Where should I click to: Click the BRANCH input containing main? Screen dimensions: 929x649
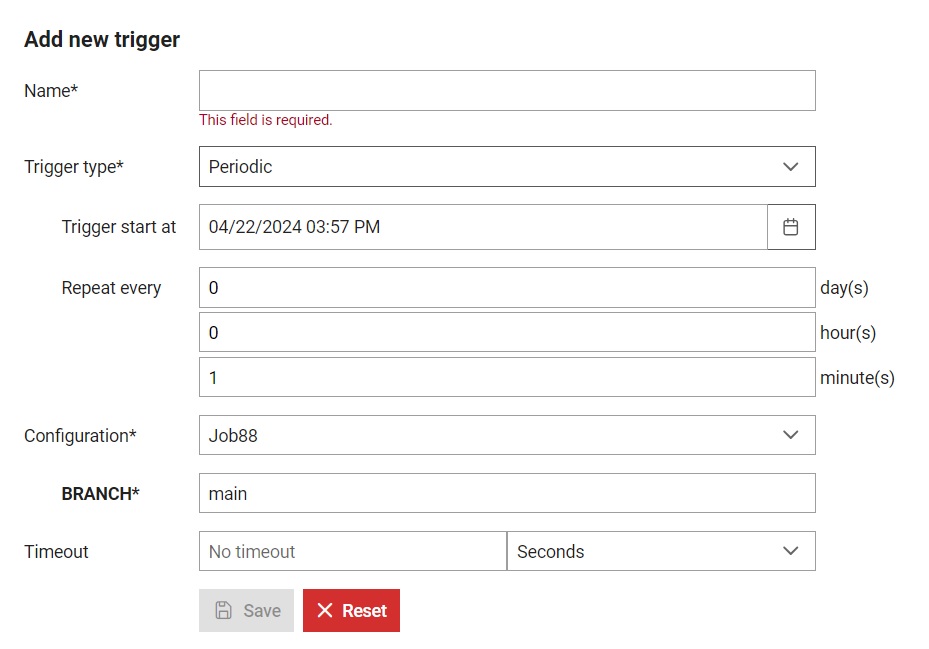click(507, 493)
